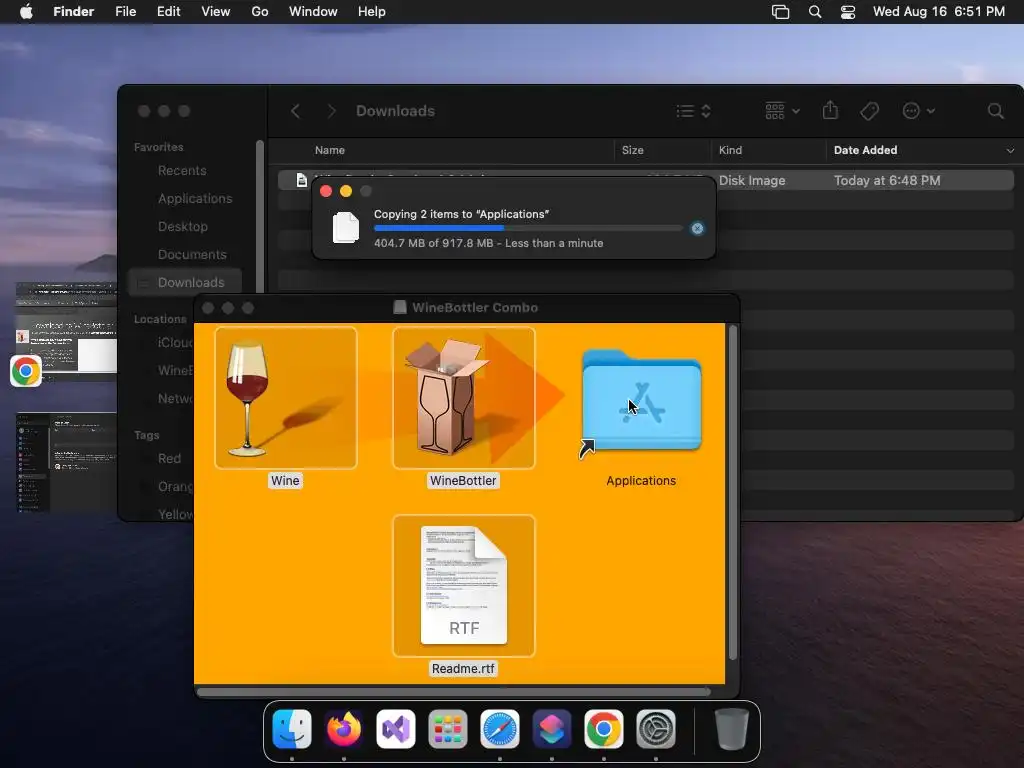Screen dimensions: 1024x768
Task: Click the horizontal scrollbar in WineBottler Combo window
Action: pyautogui.click(x=453, y=692)
